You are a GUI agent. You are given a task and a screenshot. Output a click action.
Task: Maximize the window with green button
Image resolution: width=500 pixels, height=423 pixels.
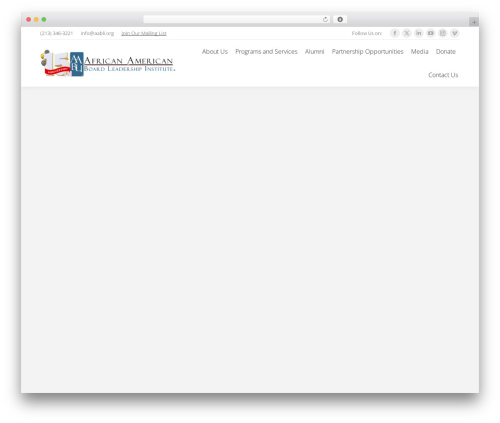(44, 19)
